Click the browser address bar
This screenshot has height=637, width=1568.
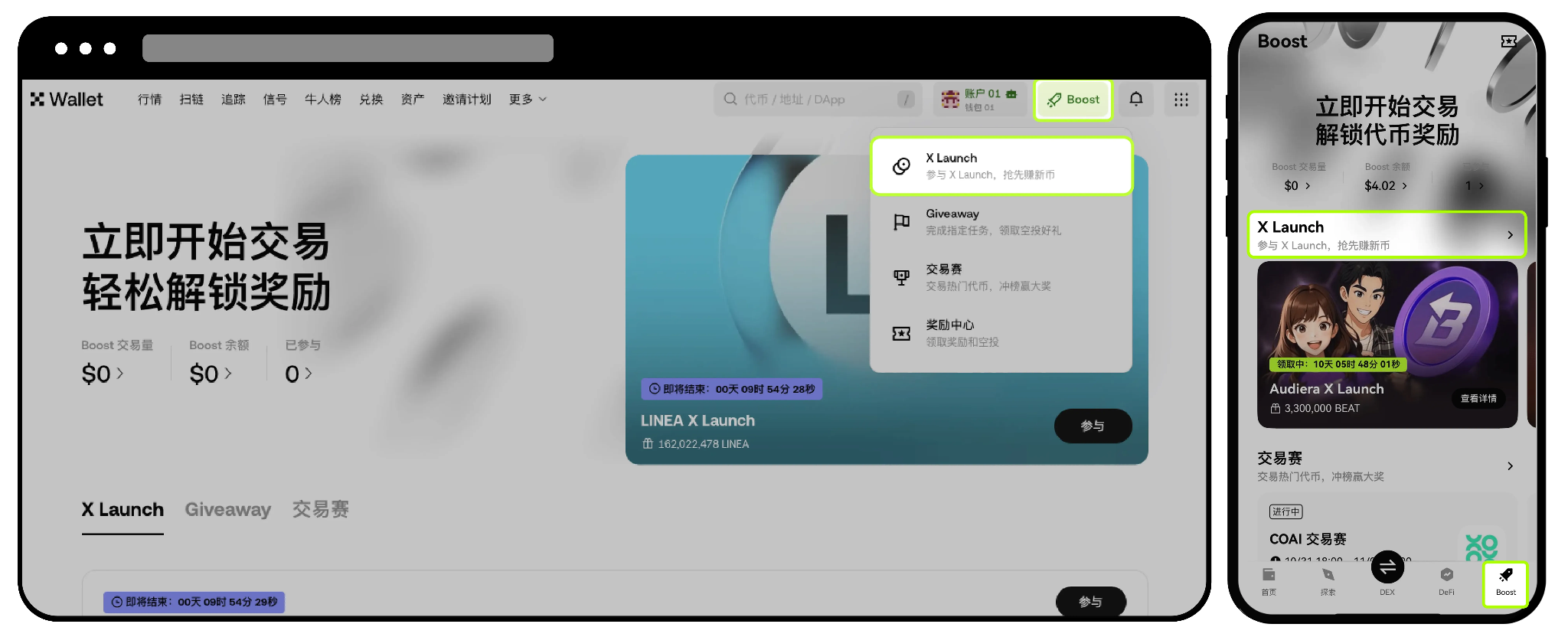point(348,48)
